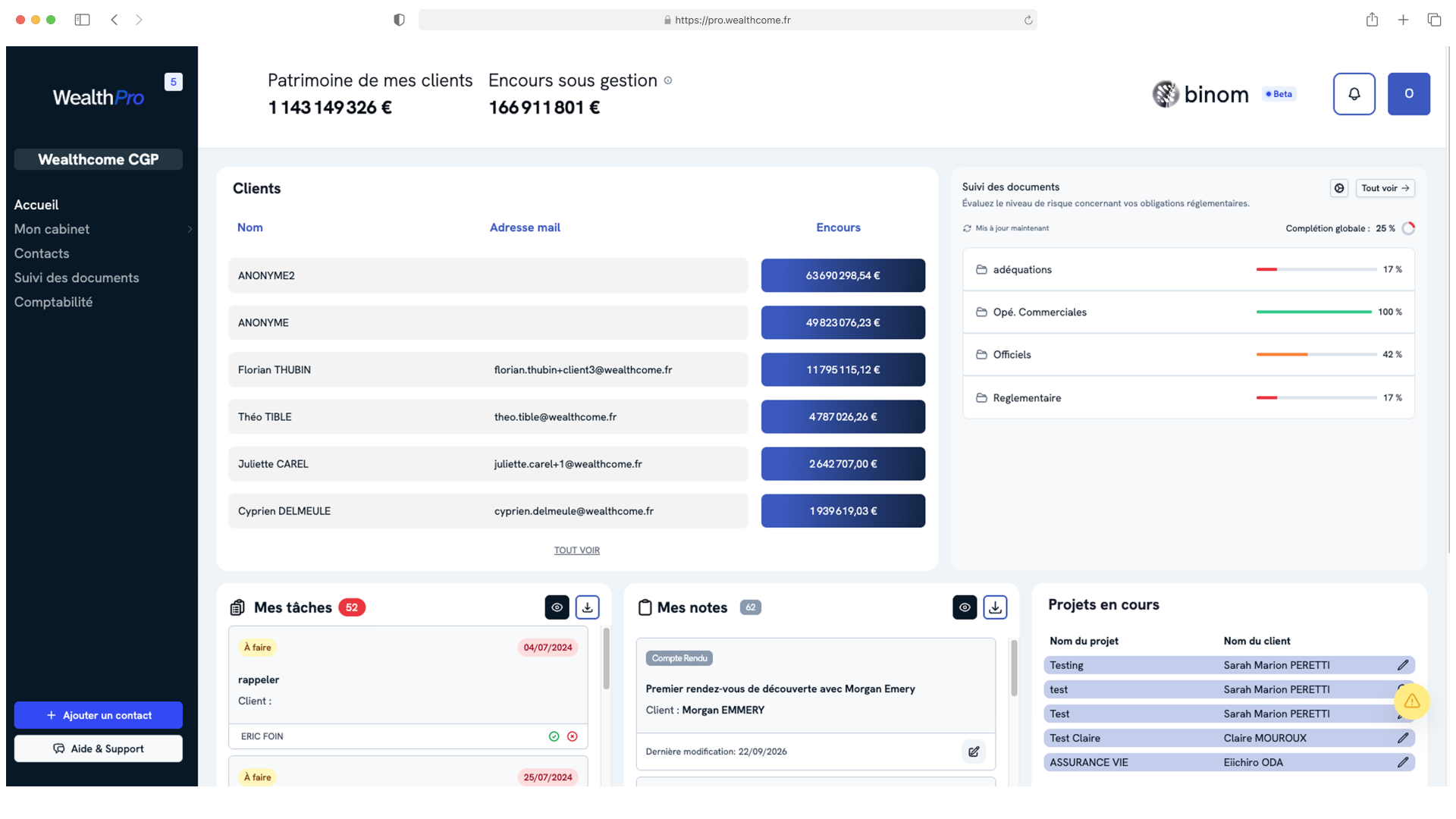The height and width of the screenshot is (819, 1456).
Task: Open the Safari share icon
Action: [1372, 20]
